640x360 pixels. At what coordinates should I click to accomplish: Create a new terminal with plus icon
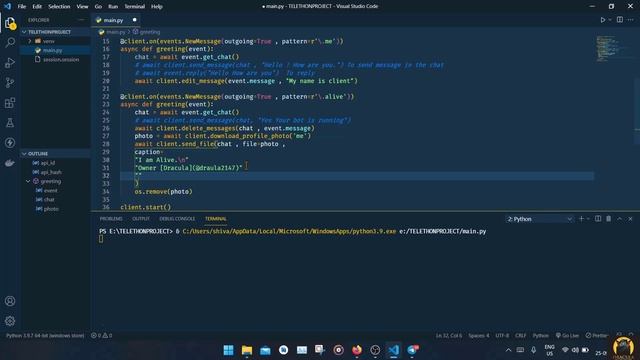pos(581,219)
